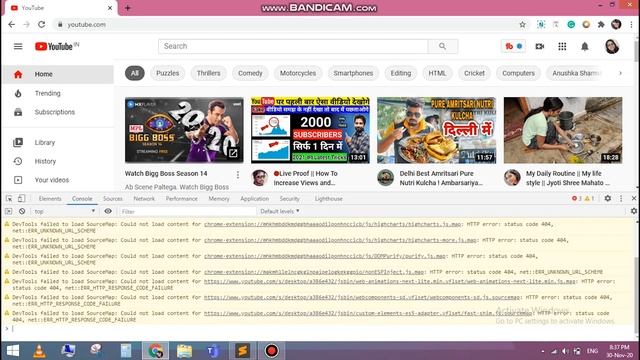
Task: Open Chrome three-dot menu
Action: tap(631, 24)
